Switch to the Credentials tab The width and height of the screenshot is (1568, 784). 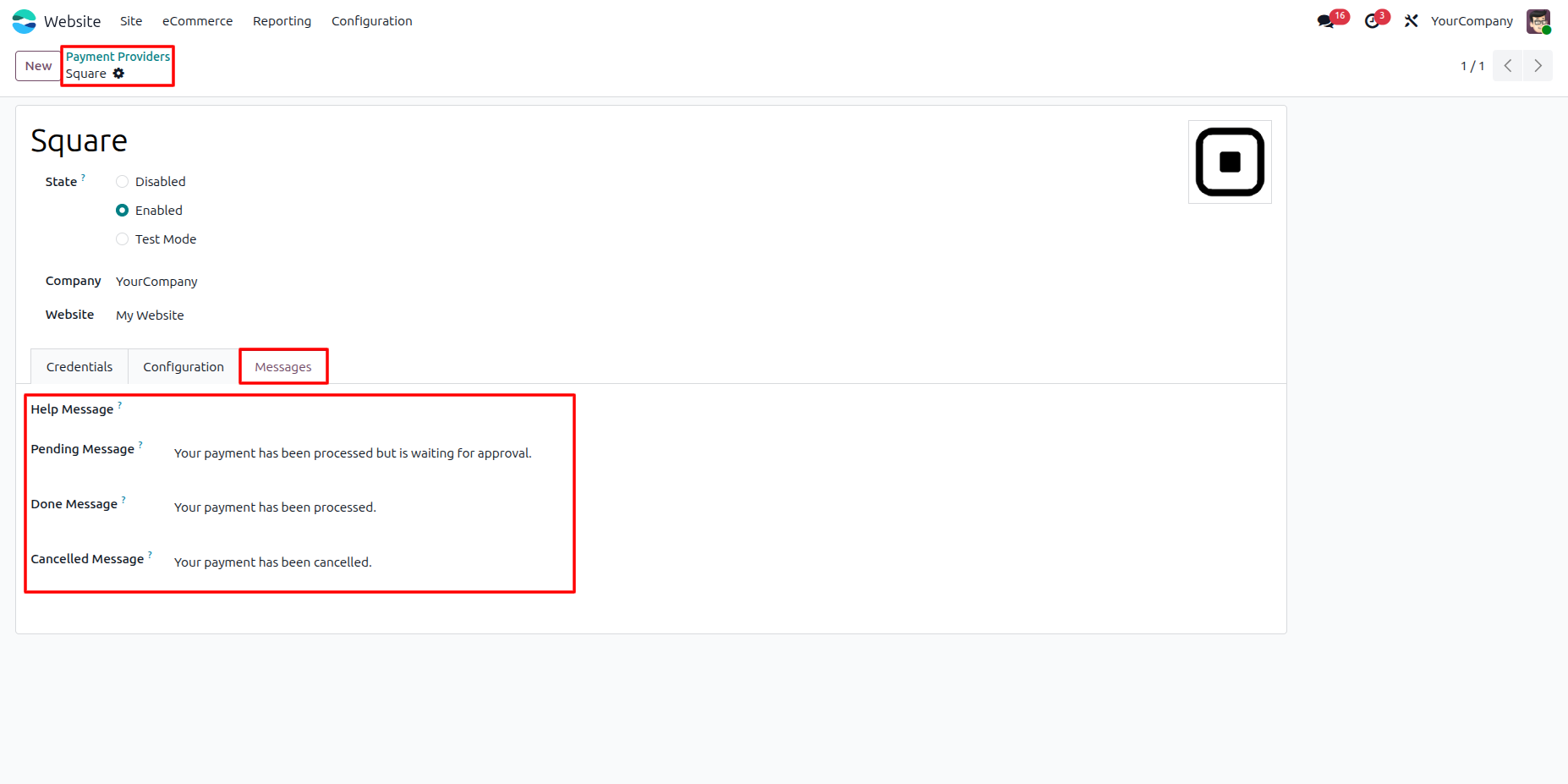[79, 367]
